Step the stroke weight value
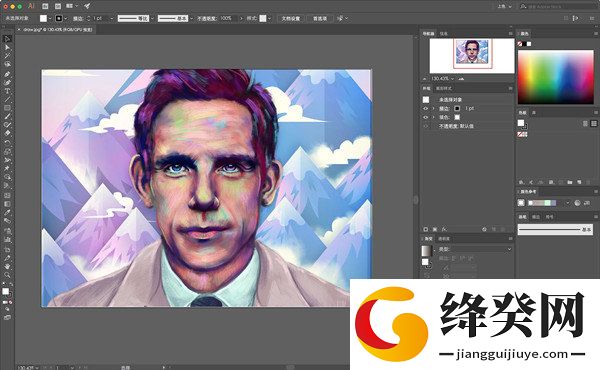Image resolution: width=600 pixels, height=370 pixels. [x=89, y=18]
